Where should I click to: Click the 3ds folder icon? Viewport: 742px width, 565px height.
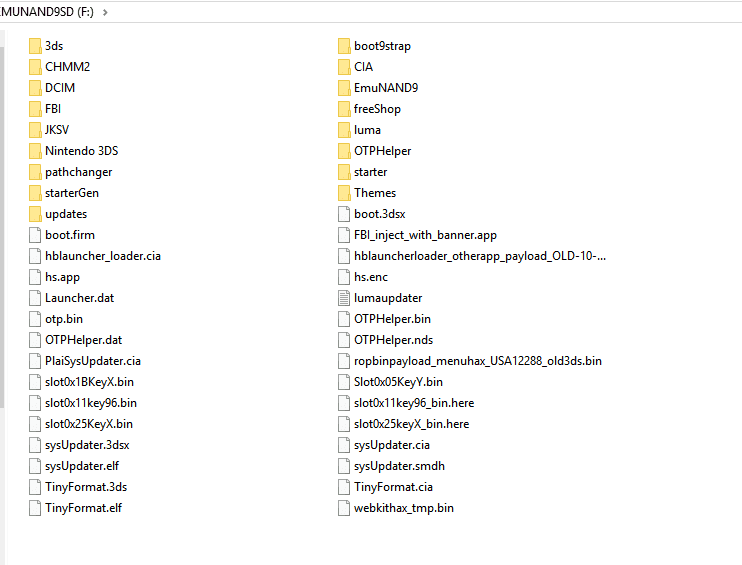point(35,46)
